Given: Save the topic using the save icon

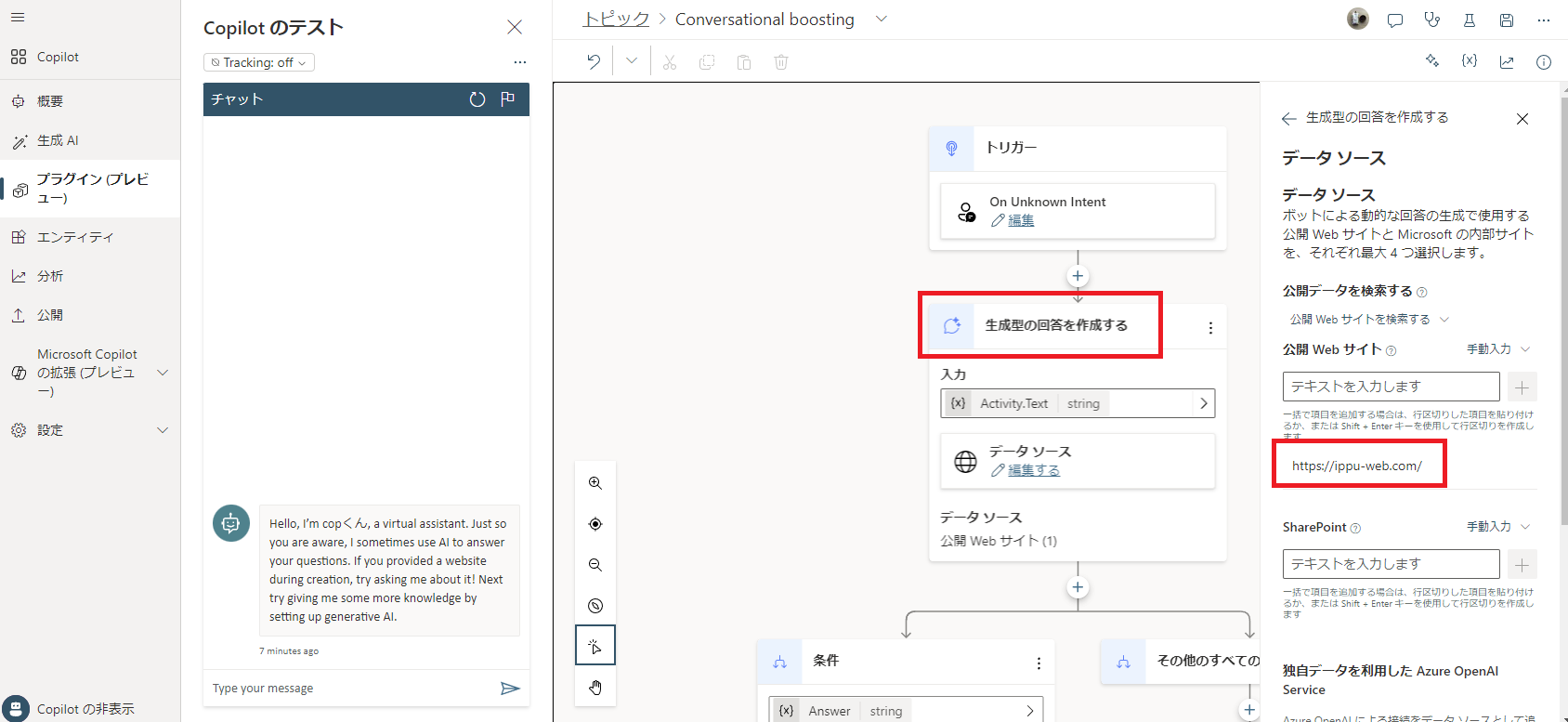Looking at the screenshot, I should tap(1507, 20).
